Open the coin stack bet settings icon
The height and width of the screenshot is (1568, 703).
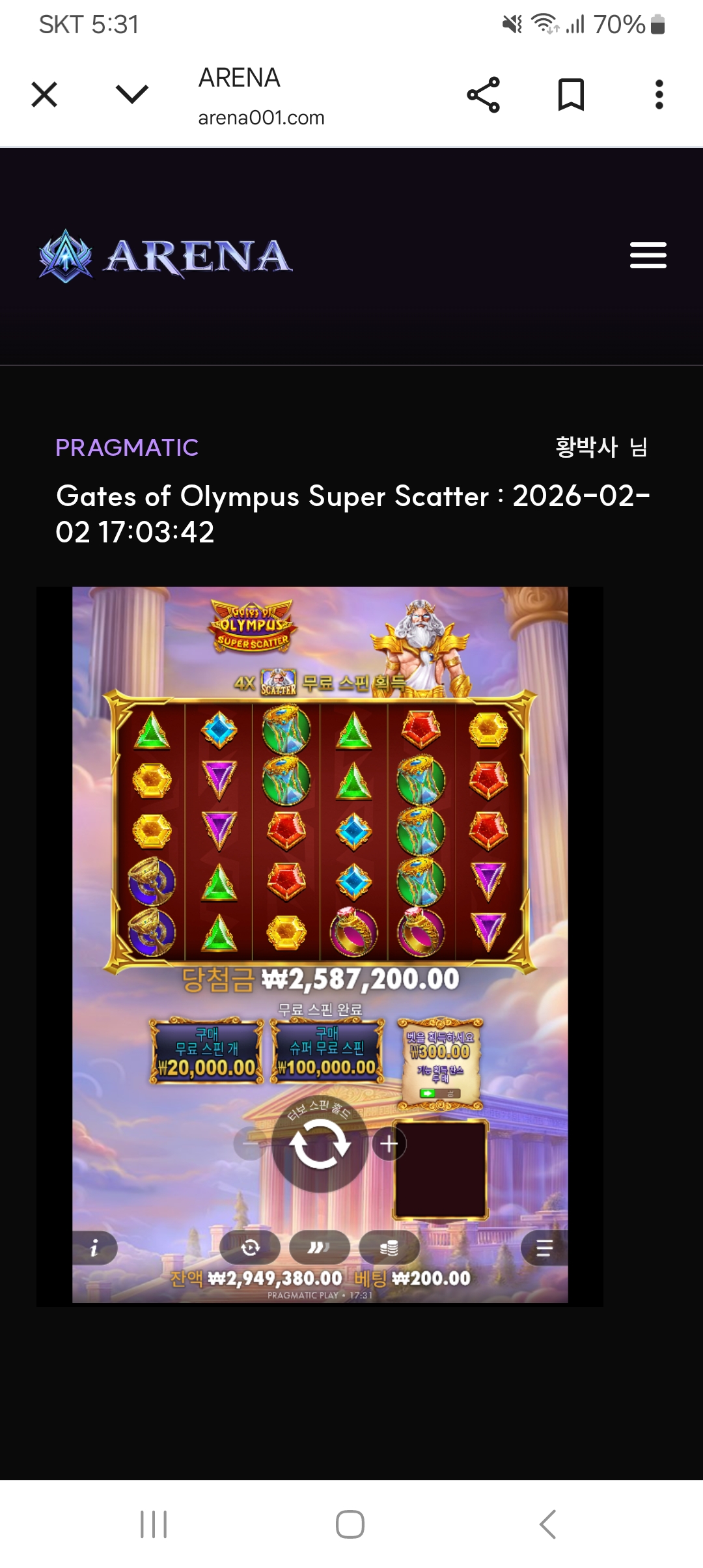pos(389,1248)
